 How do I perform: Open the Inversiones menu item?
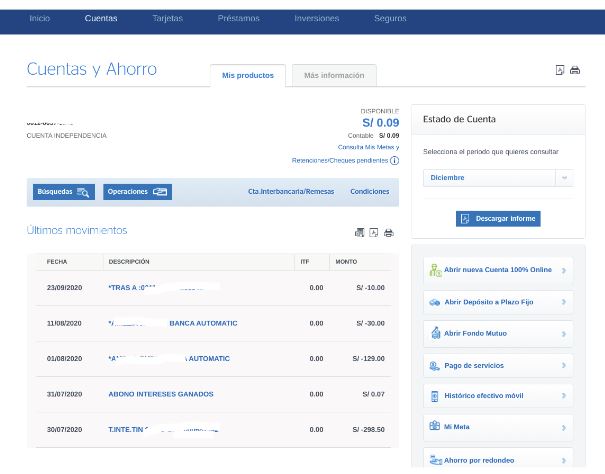pos(316,18)
